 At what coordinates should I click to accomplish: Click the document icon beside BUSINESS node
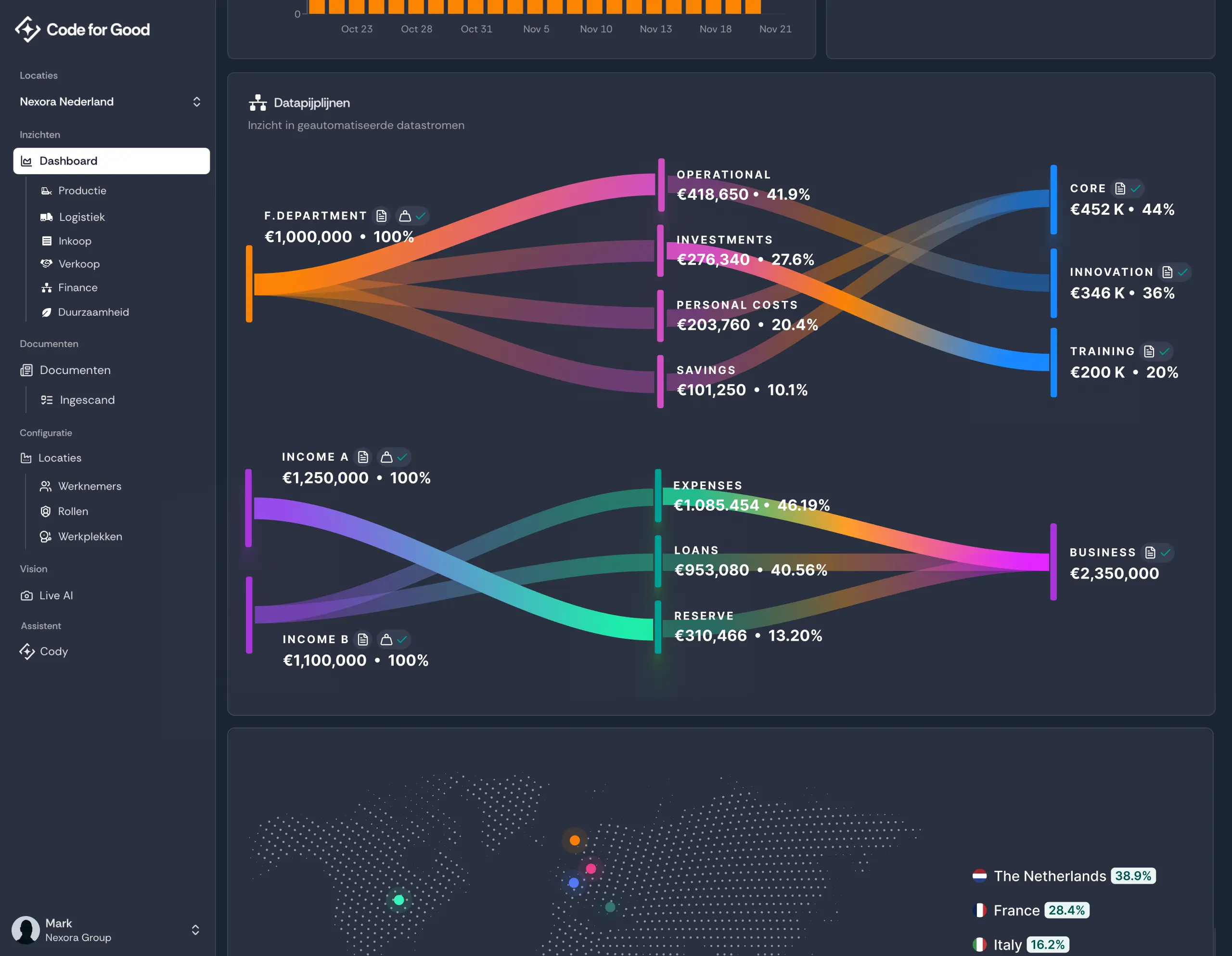[1150, 553]
